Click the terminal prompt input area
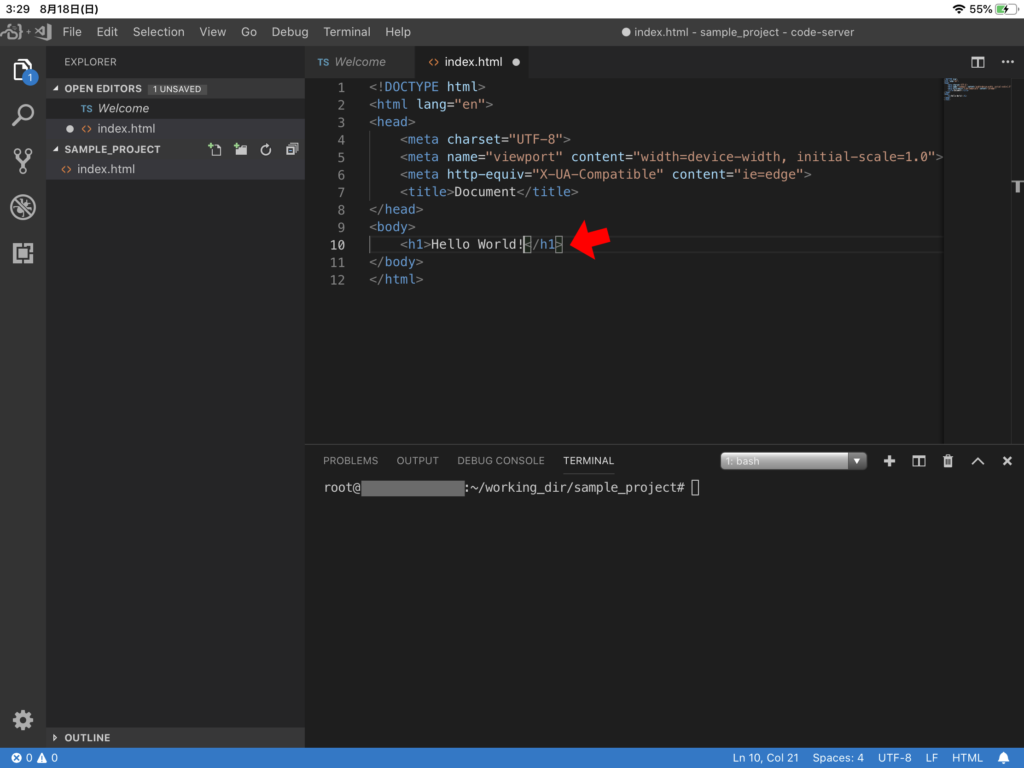 [695, 488]
